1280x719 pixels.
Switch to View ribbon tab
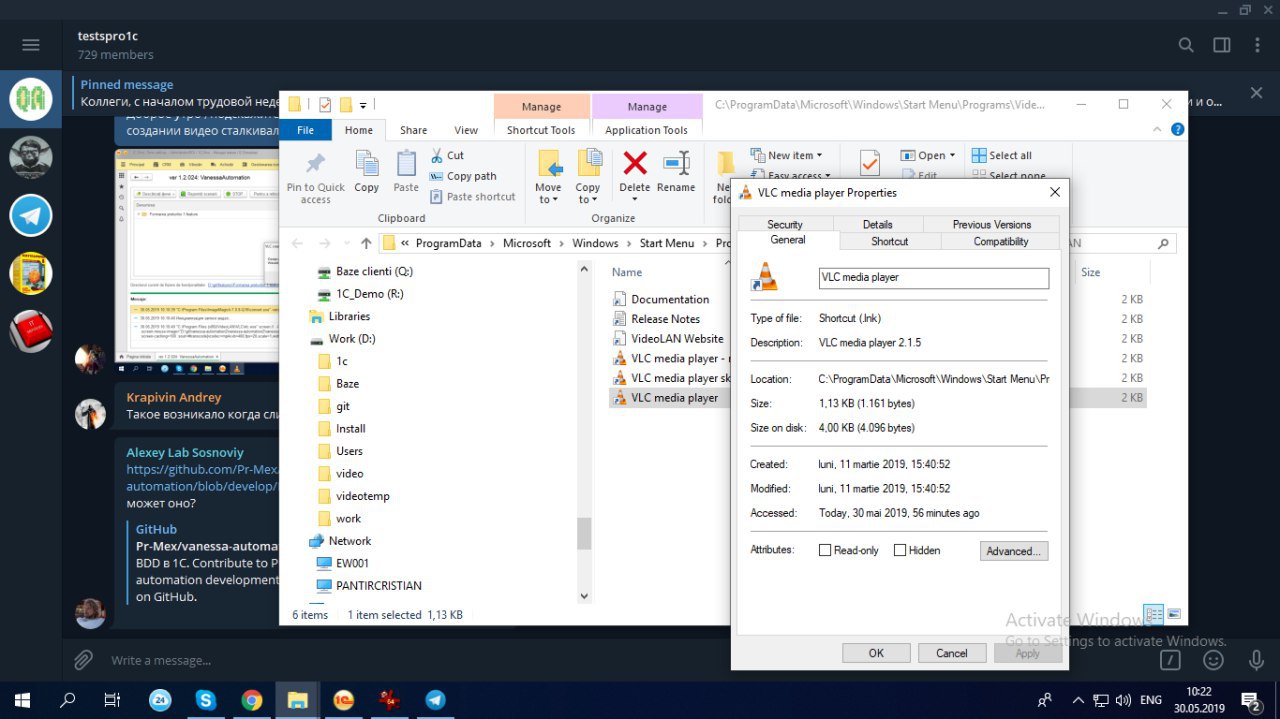coord(466,130)
